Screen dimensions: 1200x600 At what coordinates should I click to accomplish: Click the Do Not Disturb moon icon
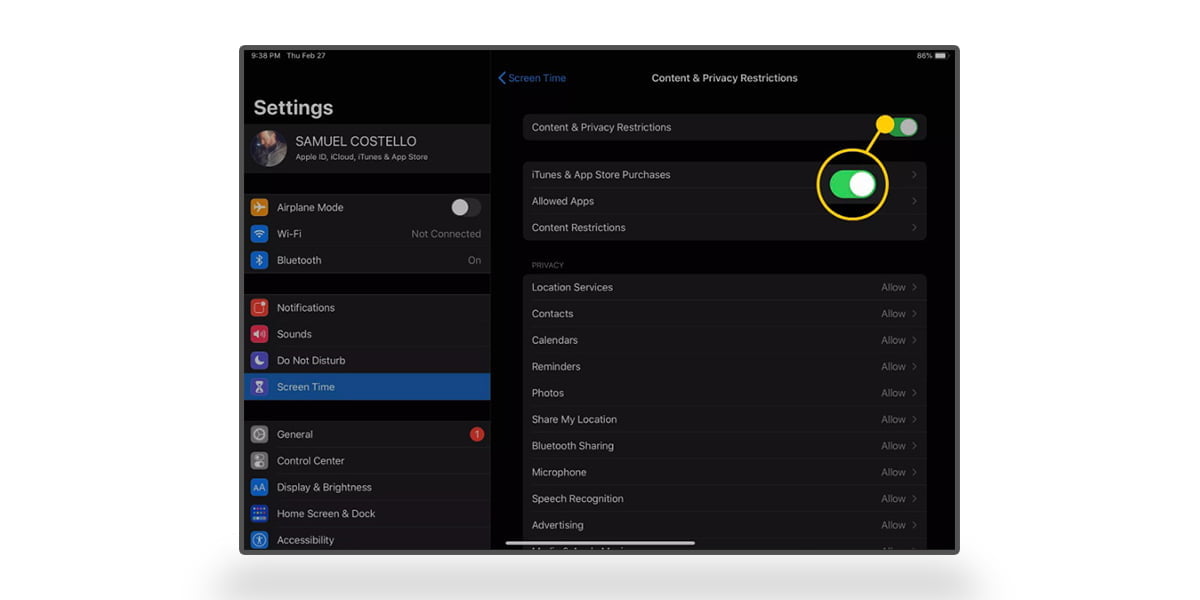tap(260, 360)
